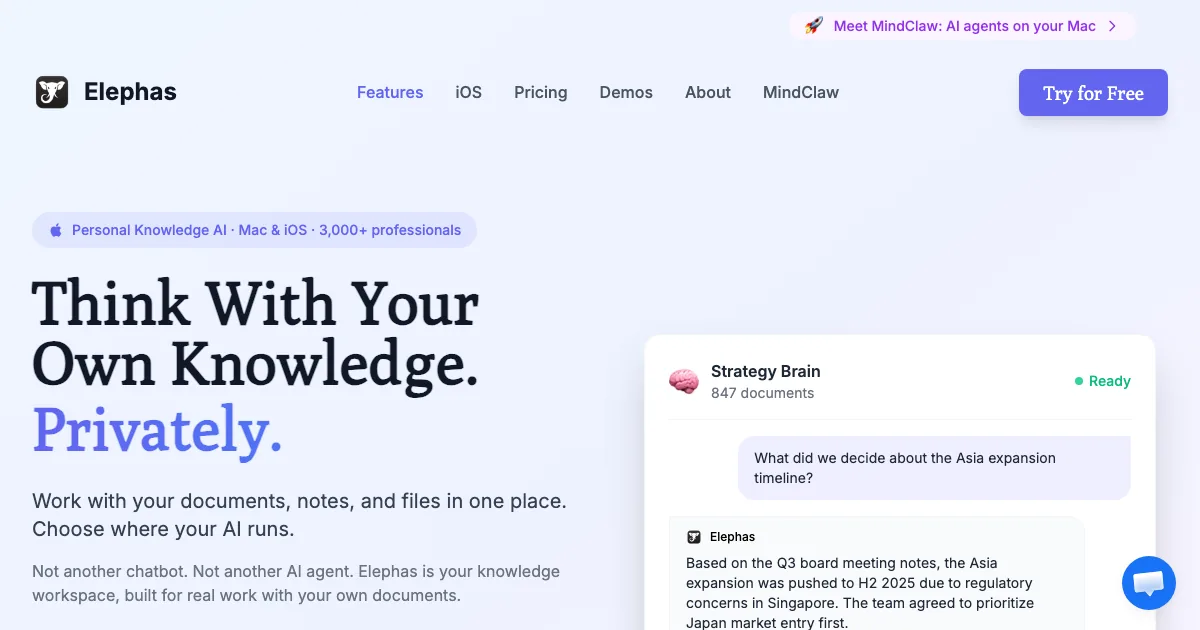Follow the Meet MindClaw announcement link
Image resolution: width=1200 pixels, height=630 pixels.
964,26
